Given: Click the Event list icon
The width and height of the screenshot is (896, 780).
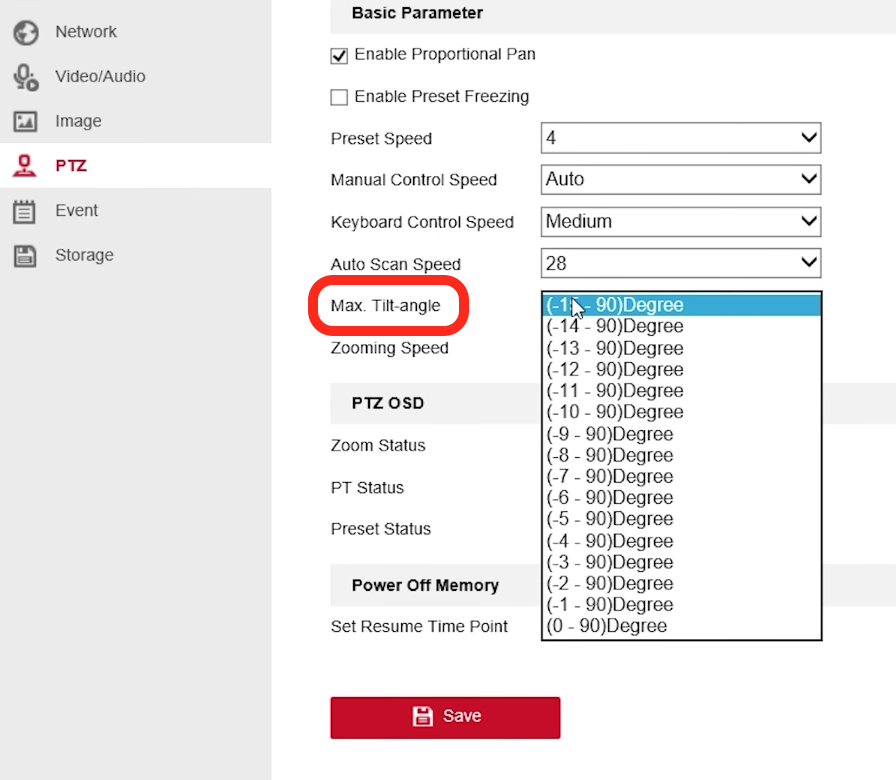Looking at the screenshot, I should [x=25, y=211].
